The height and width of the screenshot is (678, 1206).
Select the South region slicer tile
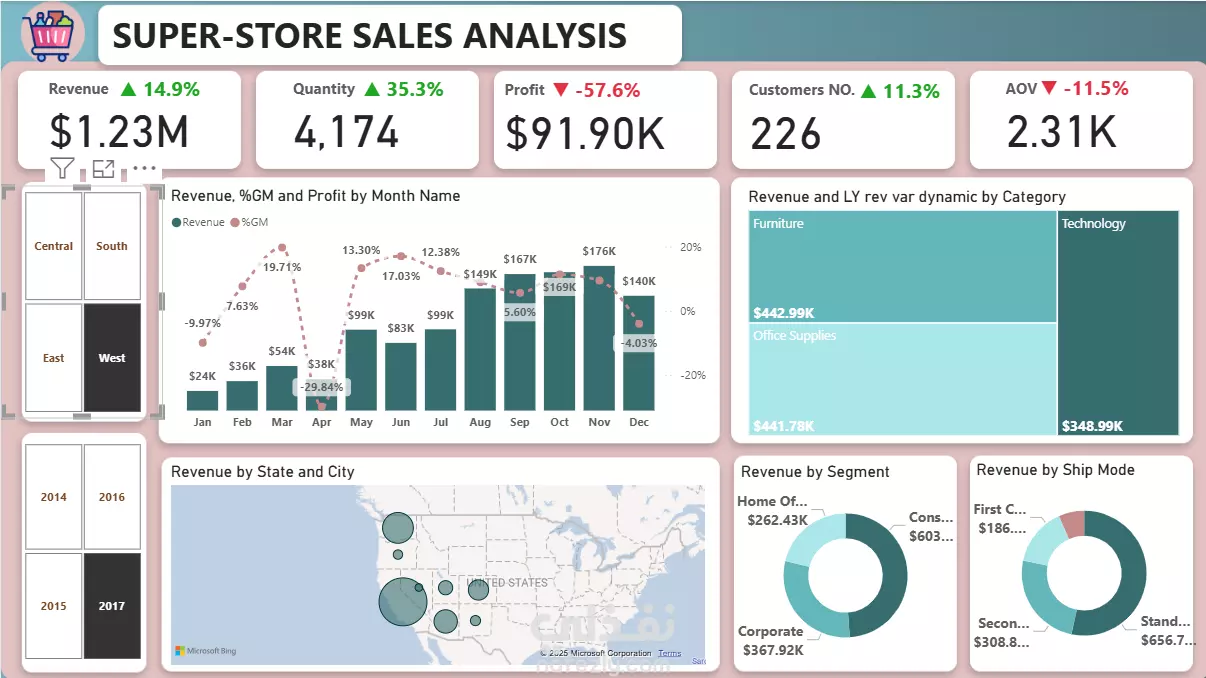tap(112, 246)
